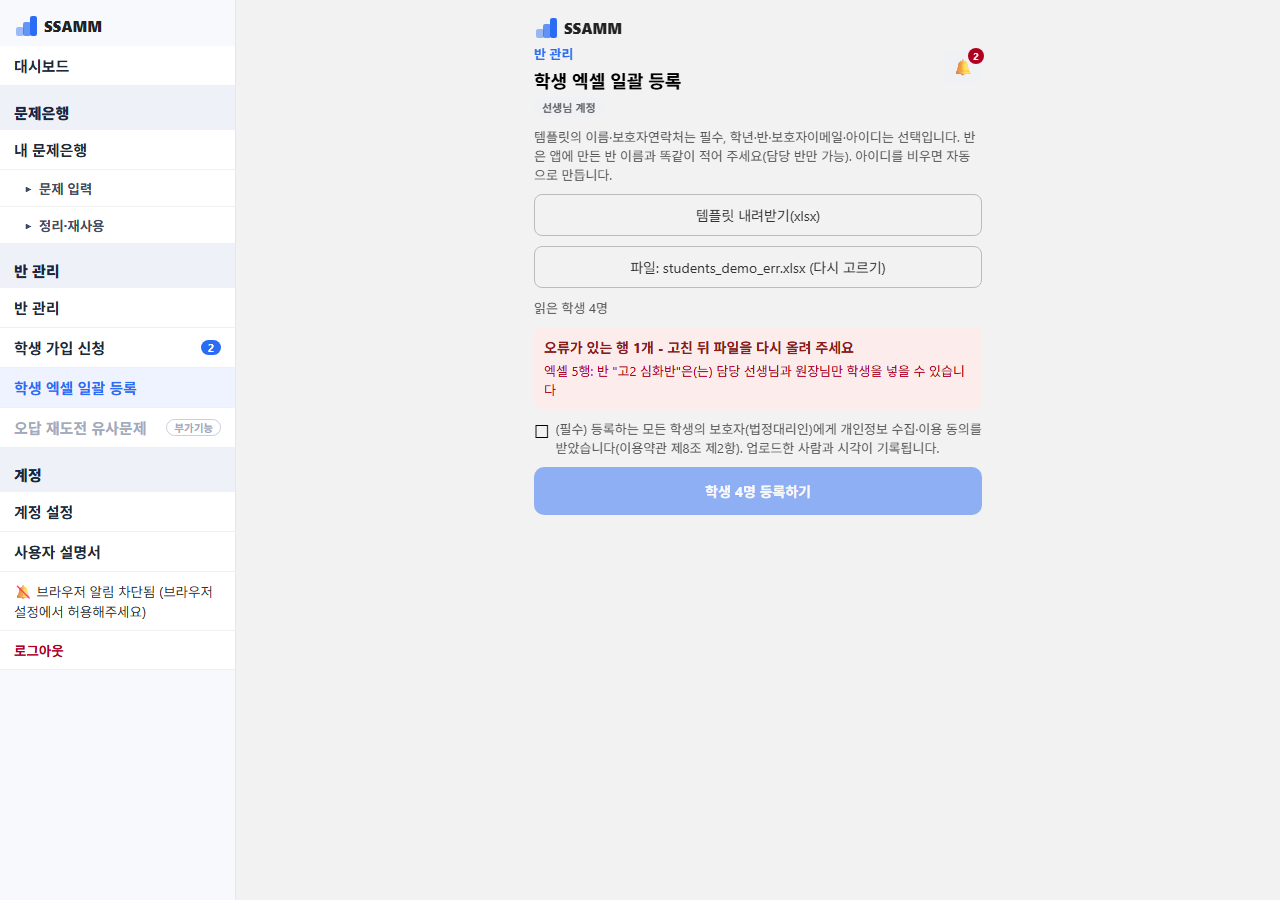
Task: Click the 학생 가입 신청 count badge
Action: (211, 348)
